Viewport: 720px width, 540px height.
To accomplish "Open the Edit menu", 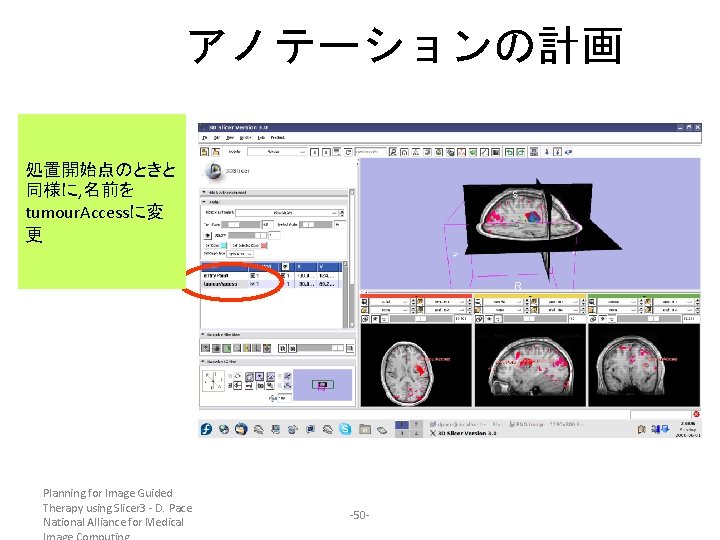I will (x=216, y=138).
